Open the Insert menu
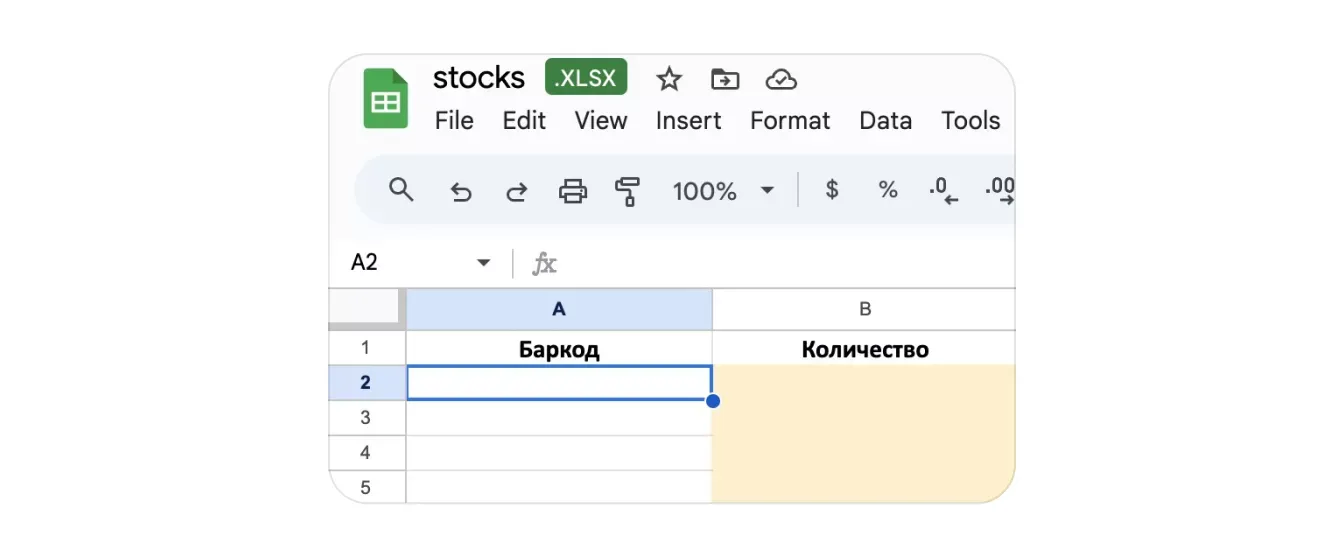The height and width of the screenshot is (557, 1344). pos(688,121)
